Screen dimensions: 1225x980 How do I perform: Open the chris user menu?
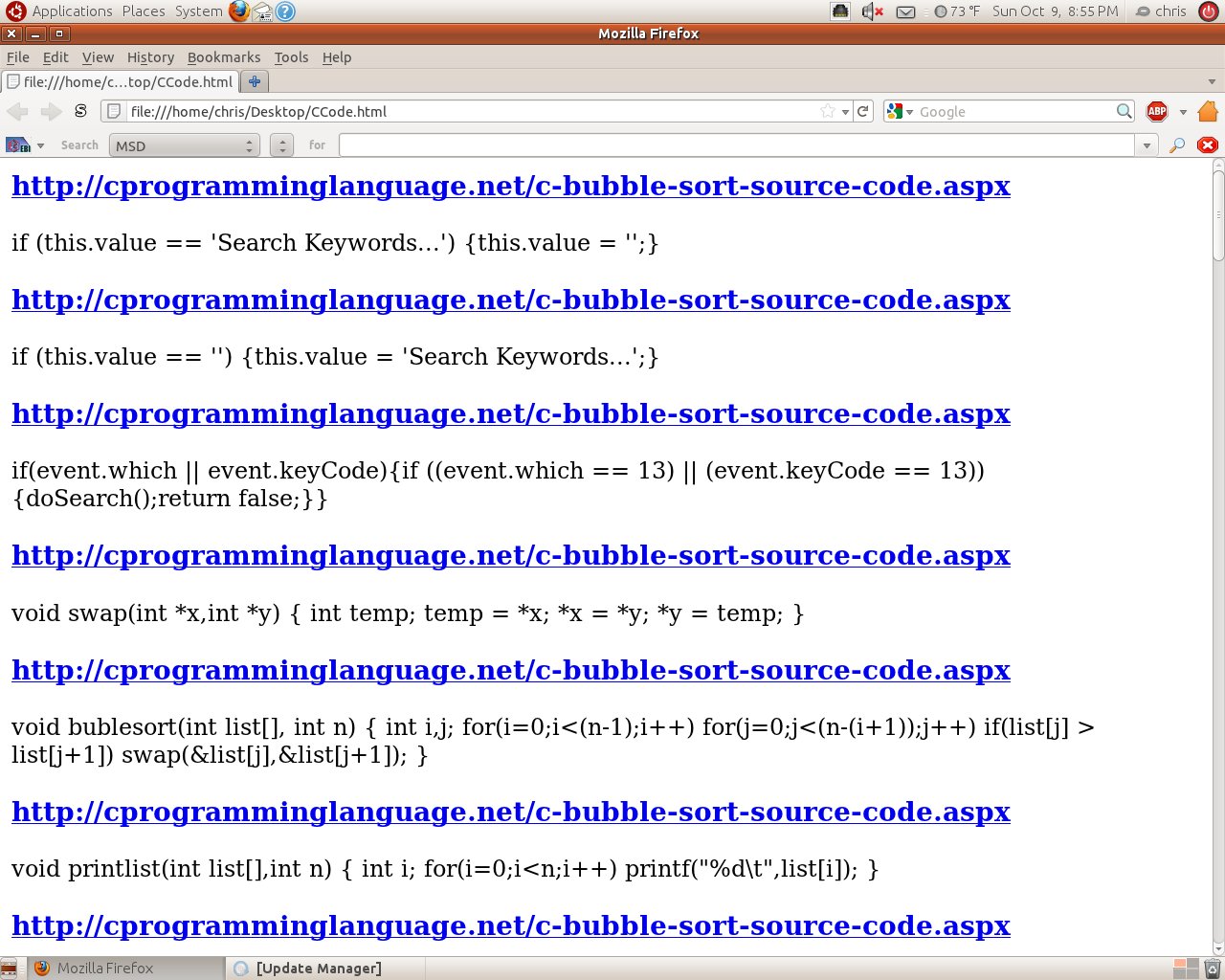1161,11
